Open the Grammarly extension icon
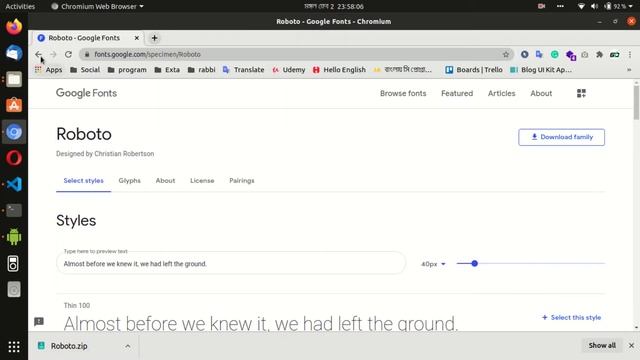The height and width of the screenshot is (360, 640). pyautogui.click(x=554, y=54)
